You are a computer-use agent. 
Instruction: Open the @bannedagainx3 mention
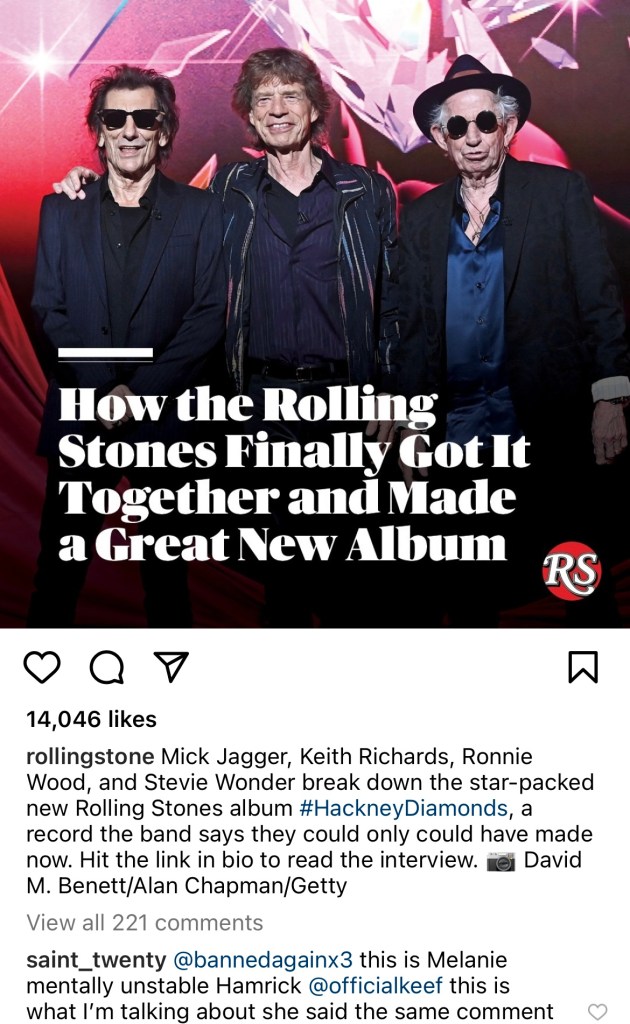click(263, 960)
